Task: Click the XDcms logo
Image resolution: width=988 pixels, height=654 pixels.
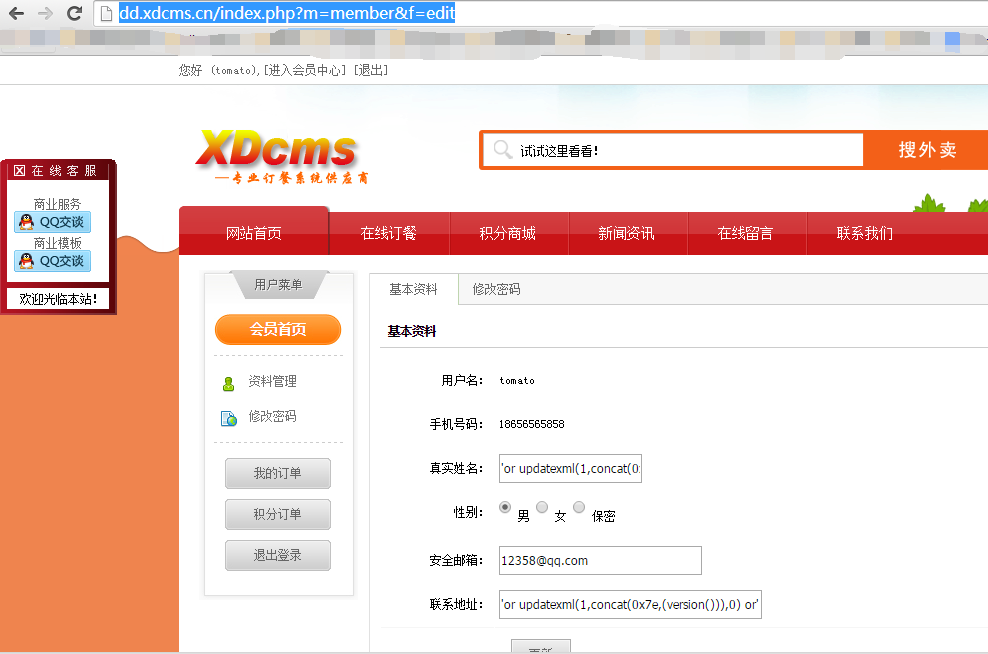Action: pos(282,156)
